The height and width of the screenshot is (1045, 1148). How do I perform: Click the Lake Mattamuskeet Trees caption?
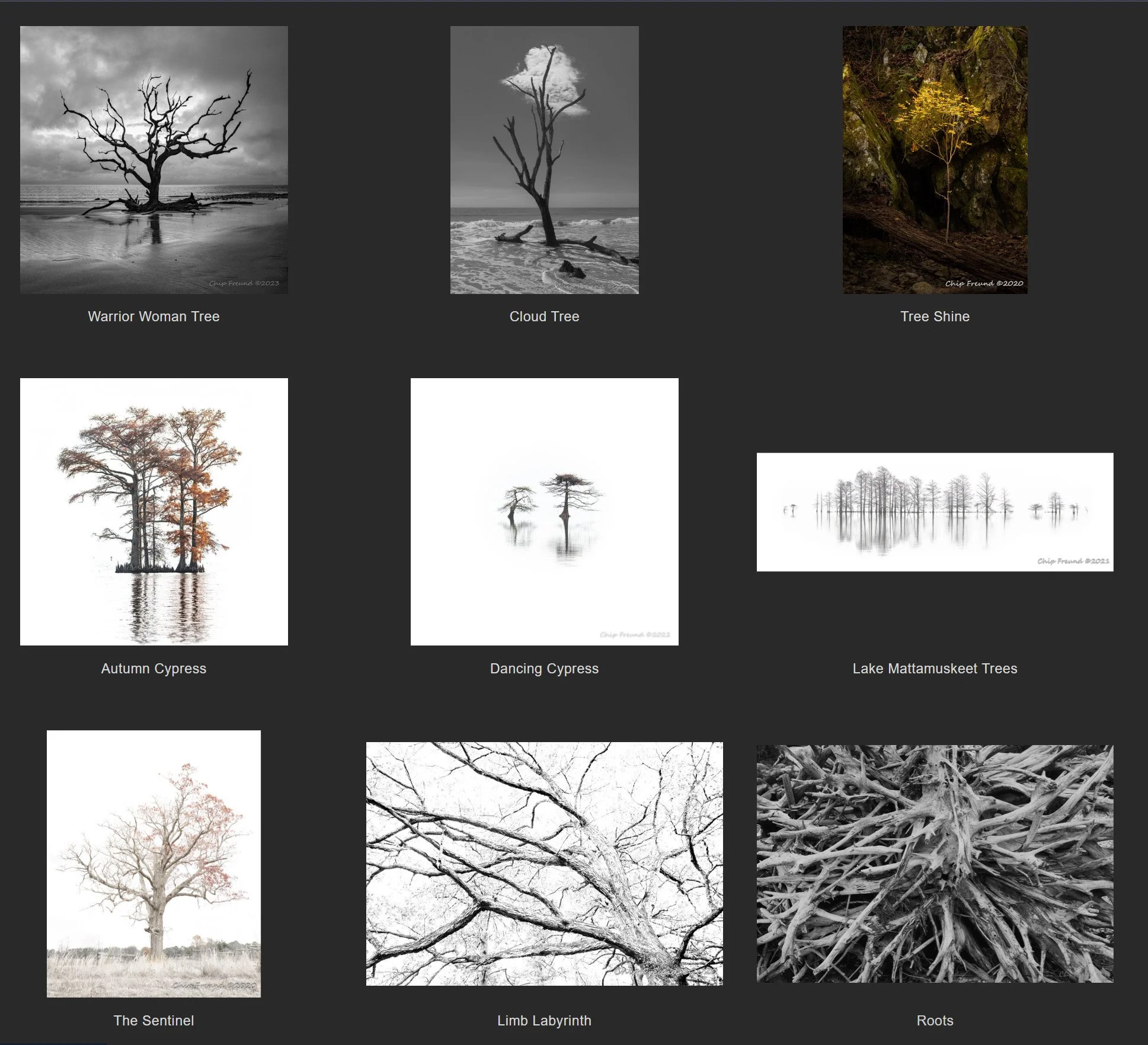tap(935, 669)
